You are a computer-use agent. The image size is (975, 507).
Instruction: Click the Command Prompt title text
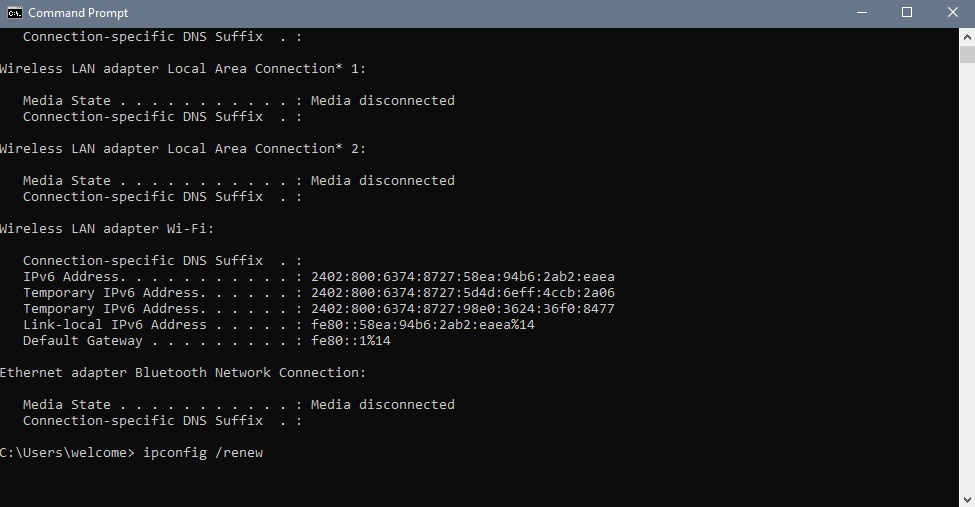[78, 13]
